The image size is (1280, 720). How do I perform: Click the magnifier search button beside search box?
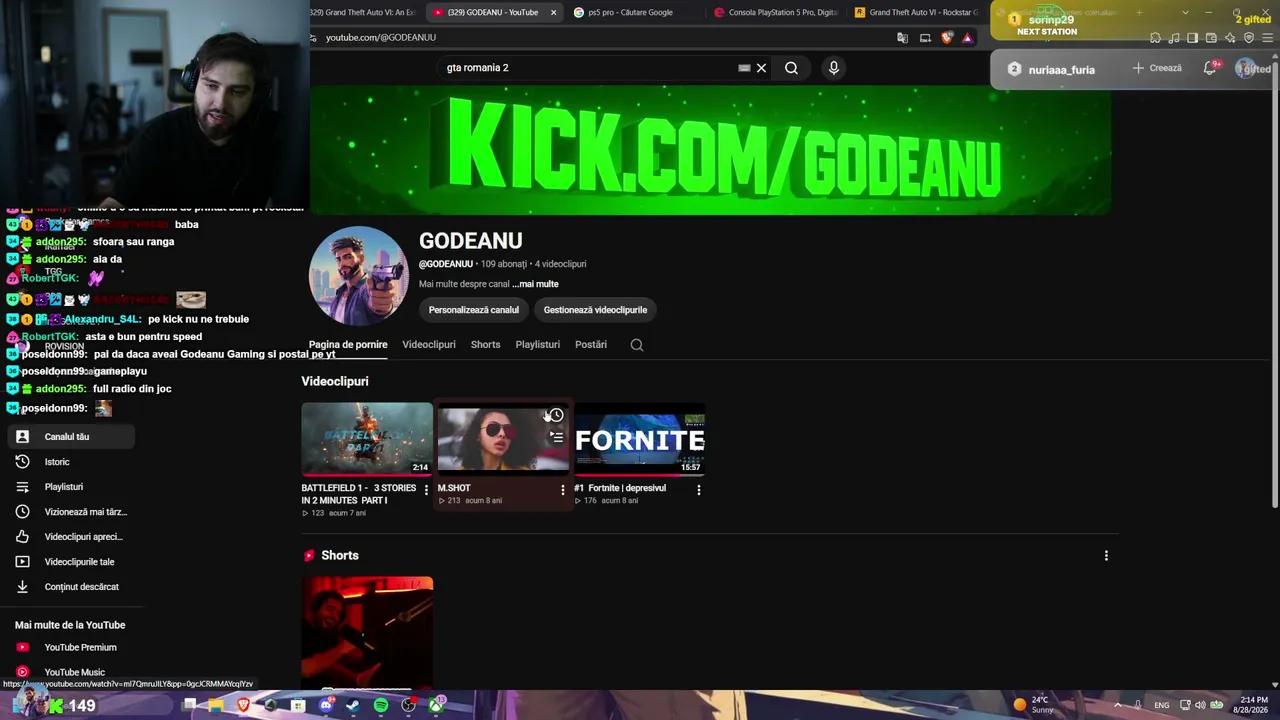(x=791, y=68)
